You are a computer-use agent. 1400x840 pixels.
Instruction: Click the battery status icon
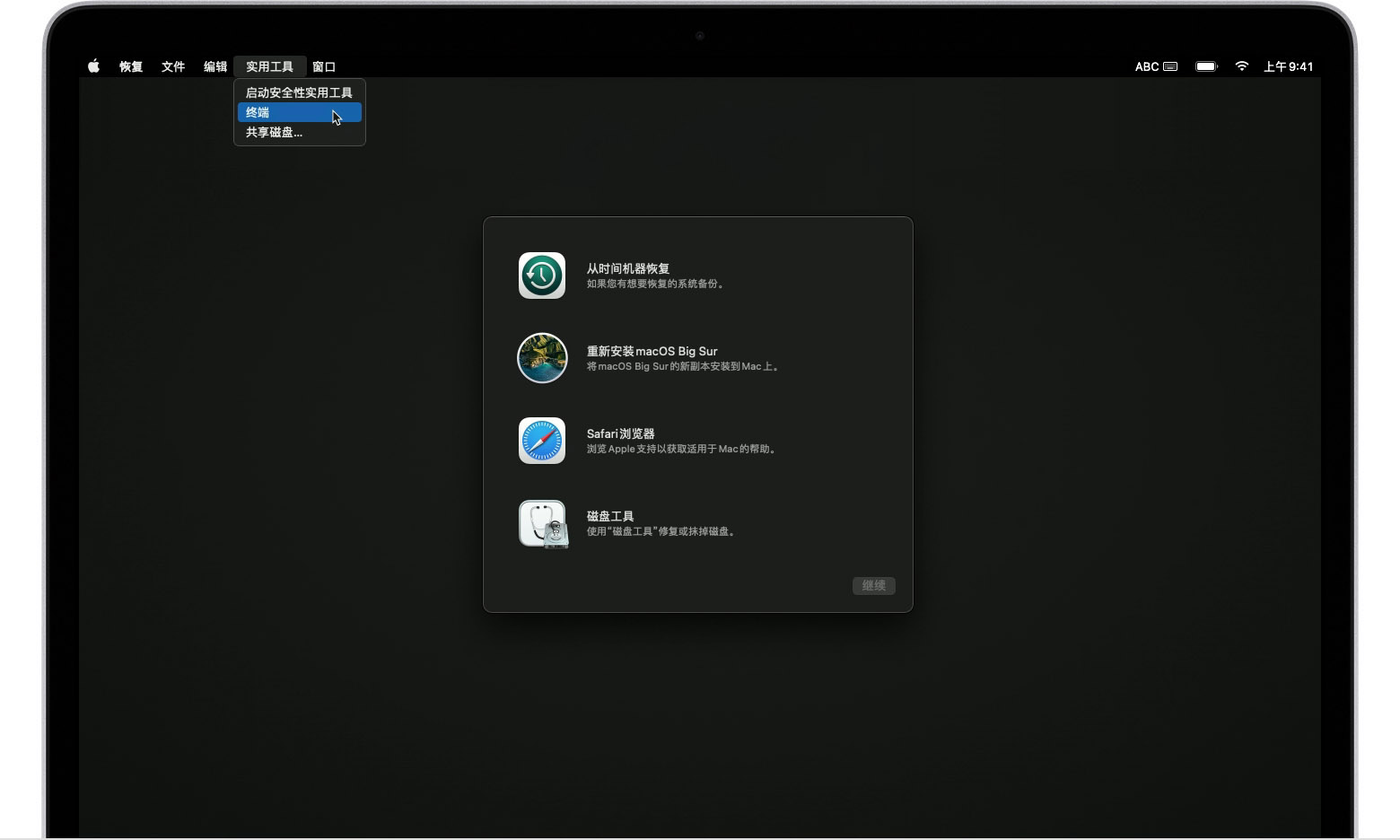[x=1206, y=66]
